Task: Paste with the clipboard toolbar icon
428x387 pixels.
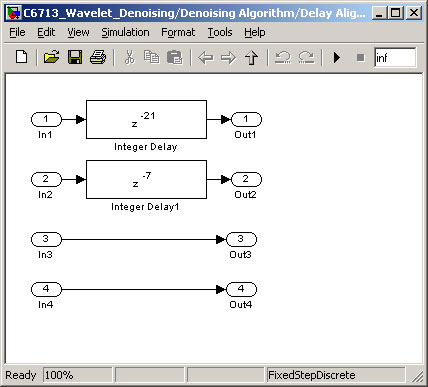Action: 174,57
